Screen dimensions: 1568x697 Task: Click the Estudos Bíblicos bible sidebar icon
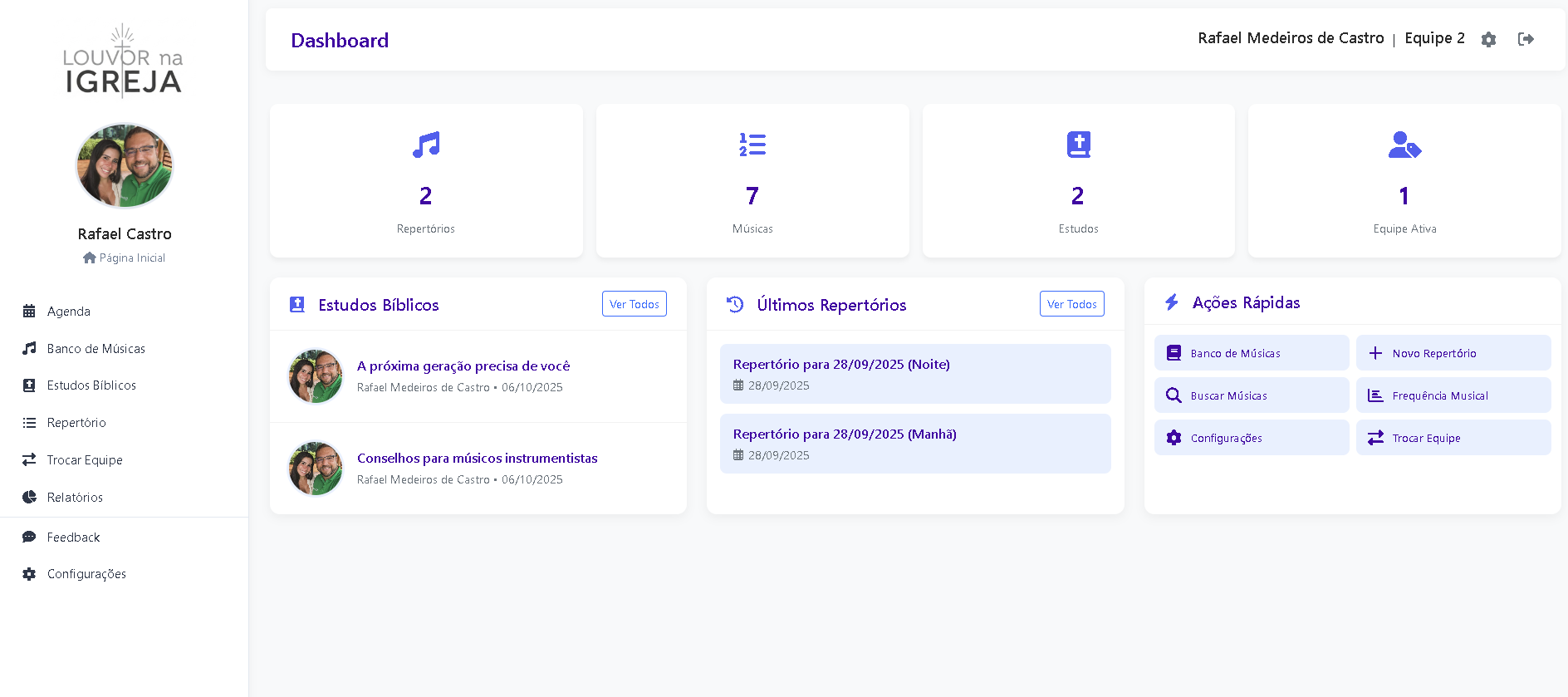[x=29, y=385]
